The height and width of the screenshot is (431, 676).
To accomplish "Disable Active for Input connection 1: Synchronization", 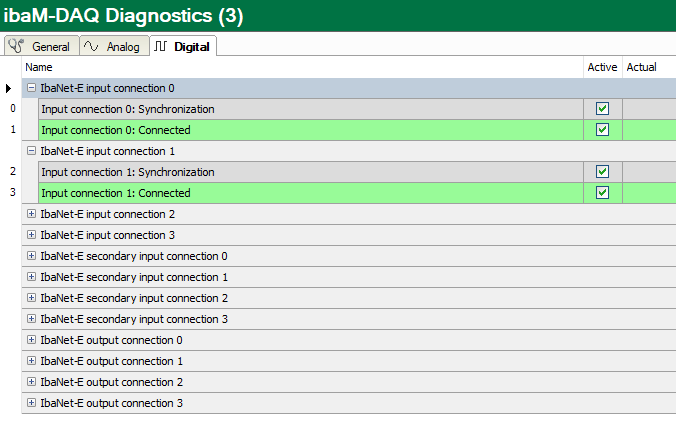I will point(602,172).
